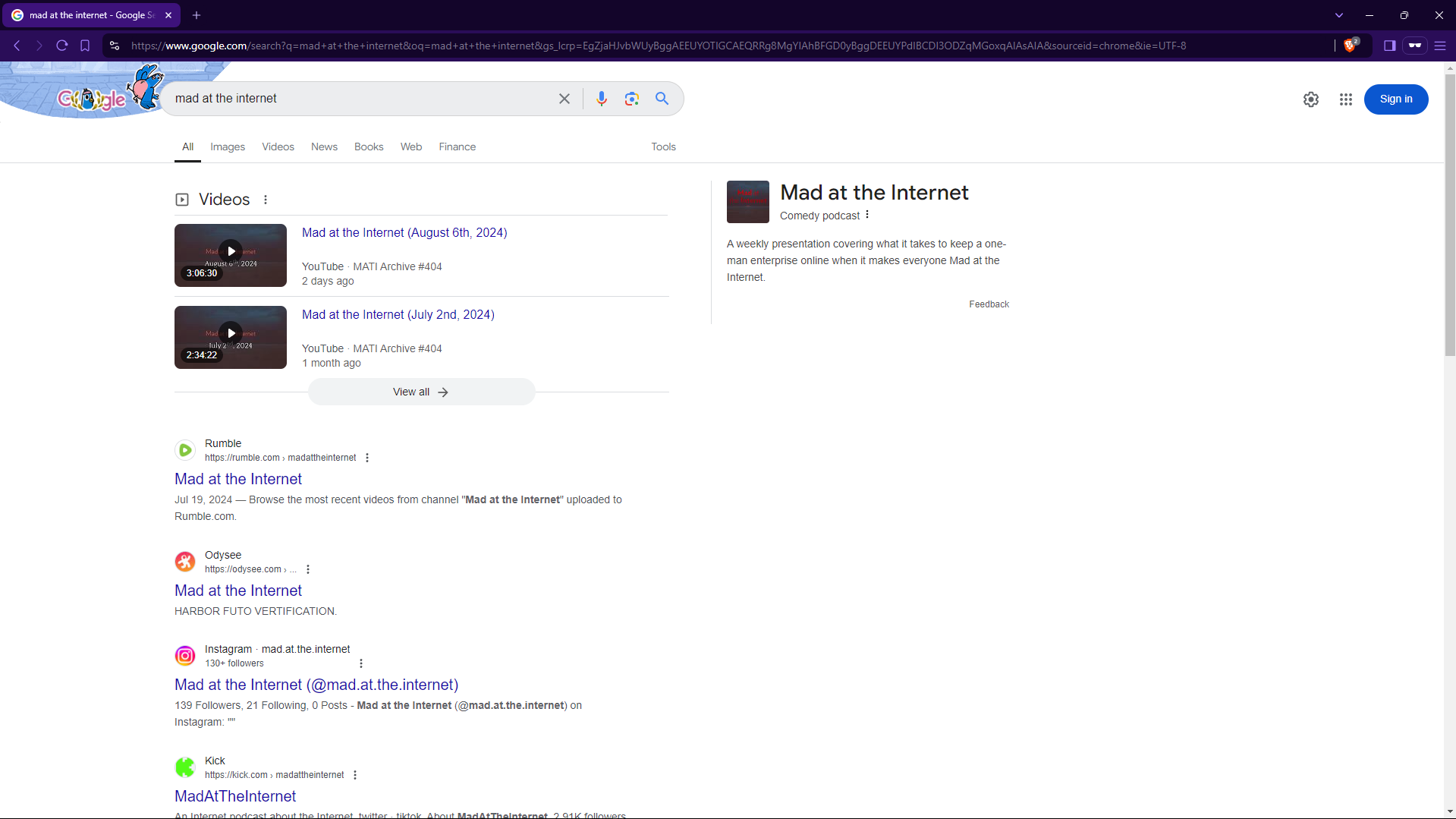Viewport: 1456px width, 819px height.
Task: Click the Kick favicon icon
Action: [185, 767]
